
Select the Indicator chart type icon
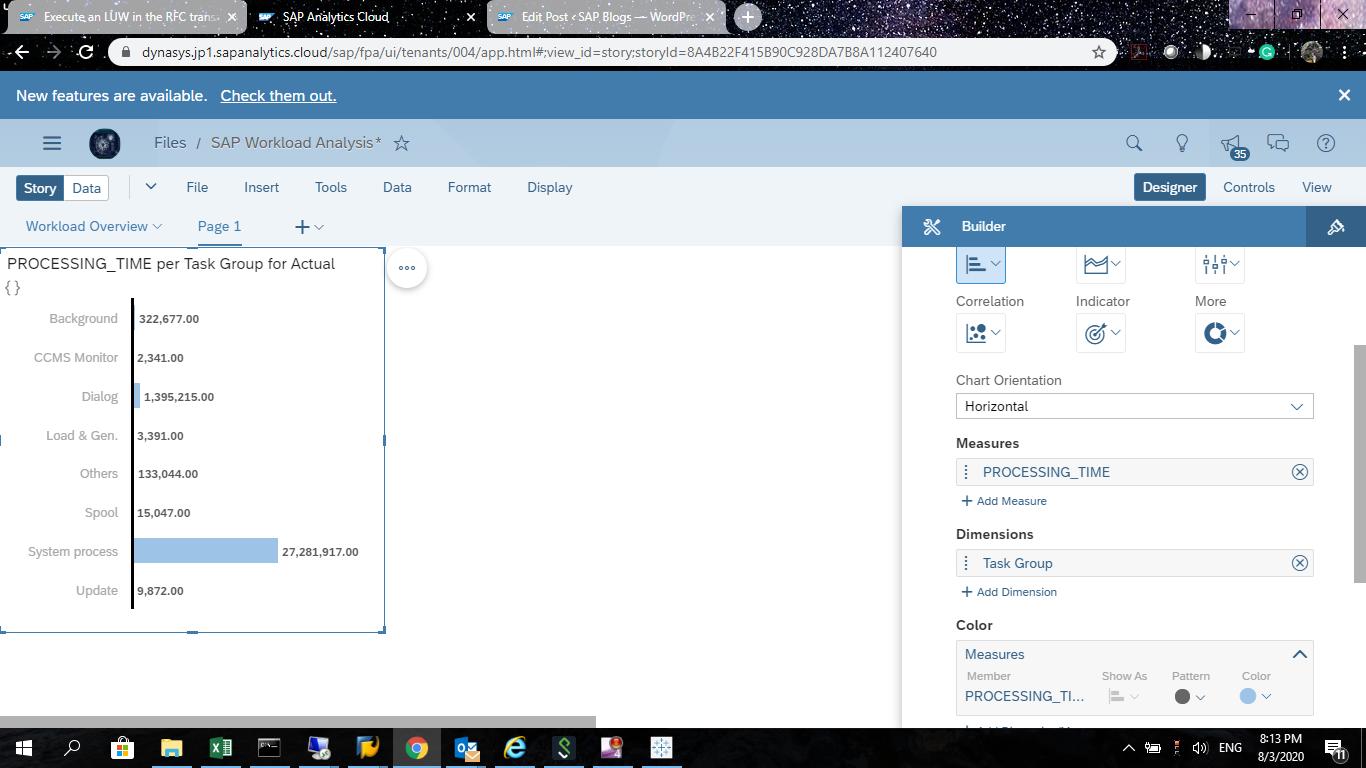tap(1100, 333)
